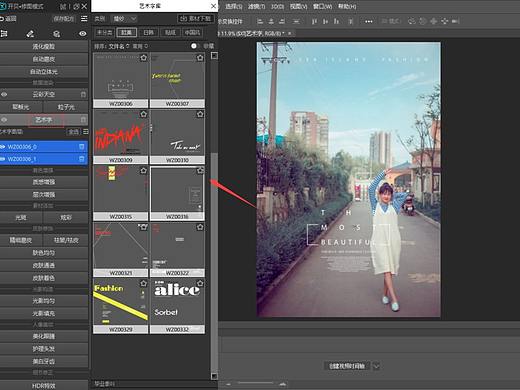Open the 3D(D) menu

pos(277,6)
